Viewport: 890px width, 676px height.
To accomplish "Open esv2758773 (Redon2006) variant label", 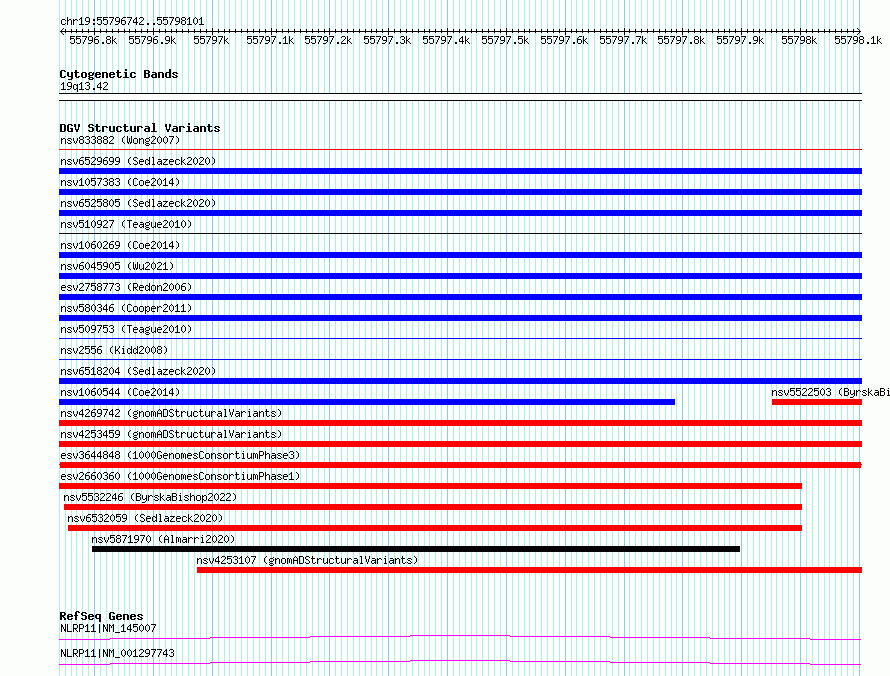I will click(x=126, y=287).
